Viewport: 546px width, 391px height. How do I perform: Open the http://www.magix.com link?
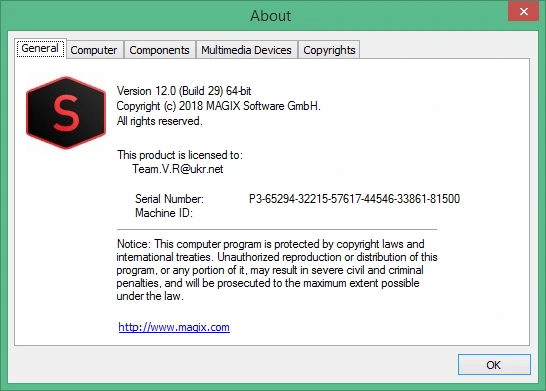pyautogui.click(x=174, y=327)
